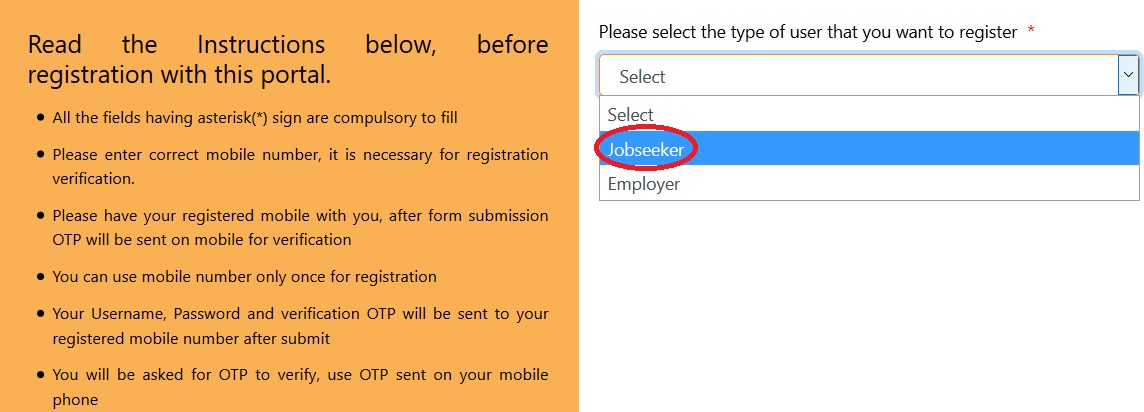Click the 'Please select the type of user' label

808,32
